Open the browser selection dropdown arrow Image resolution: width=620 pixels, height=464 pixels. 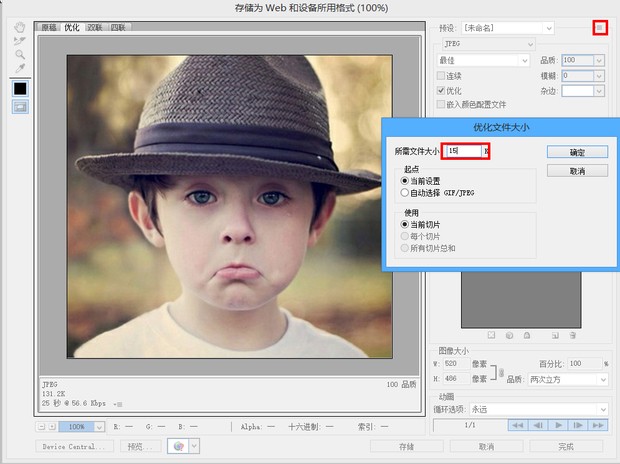(194, 446)
